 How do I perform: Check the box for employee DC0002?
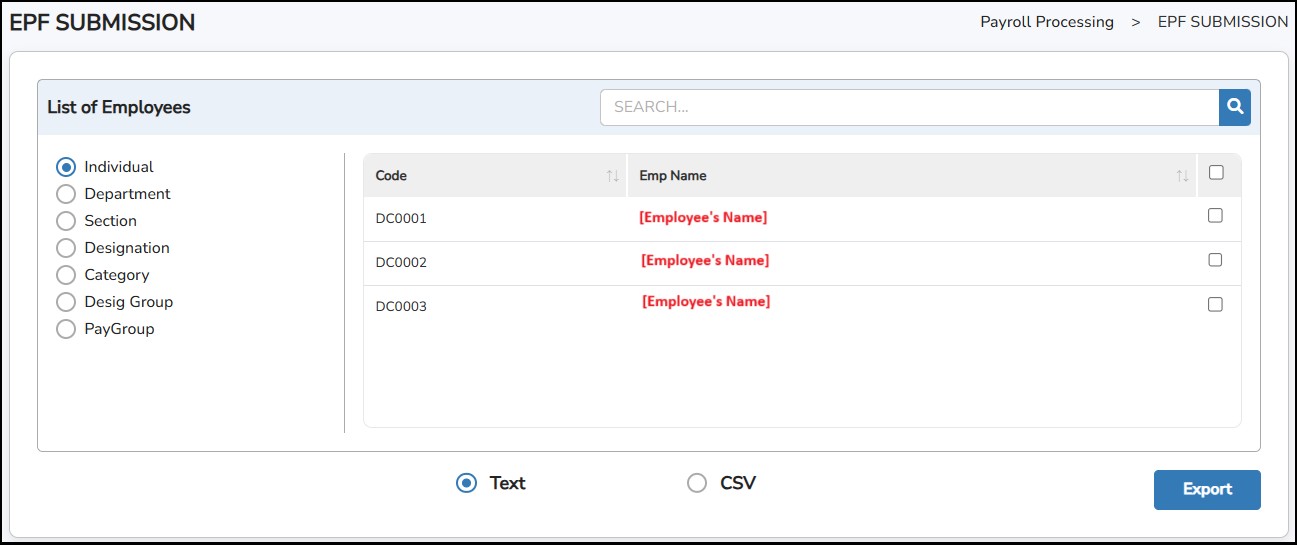click(x=1215, y=260)
